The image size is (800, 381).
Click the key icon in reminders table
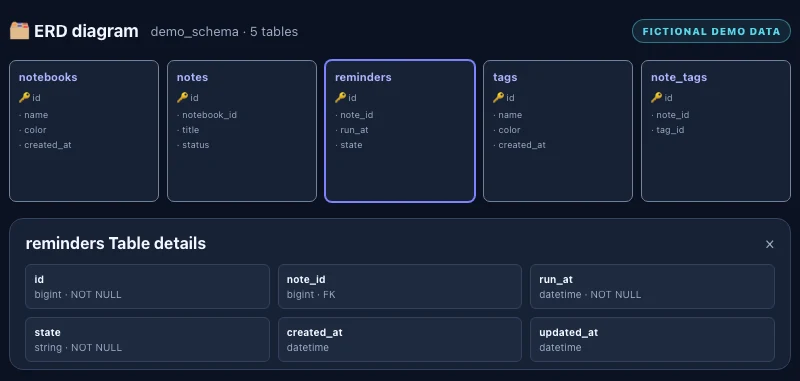[x=341, y=97]
